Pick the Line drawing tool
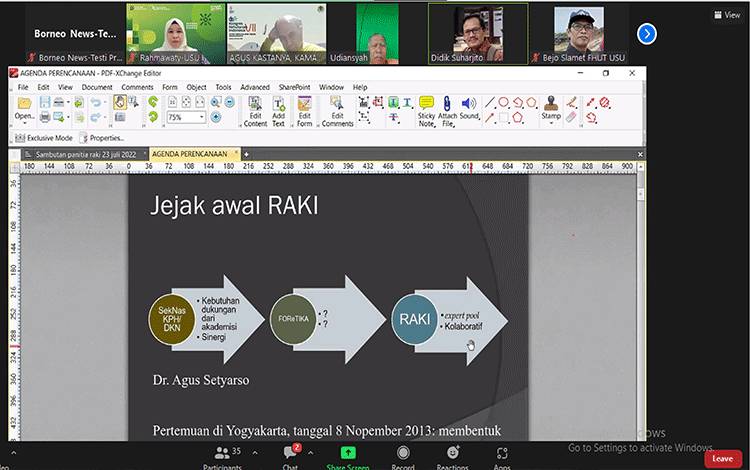Screen dimensions: 750x470 [x=489, y=102]
